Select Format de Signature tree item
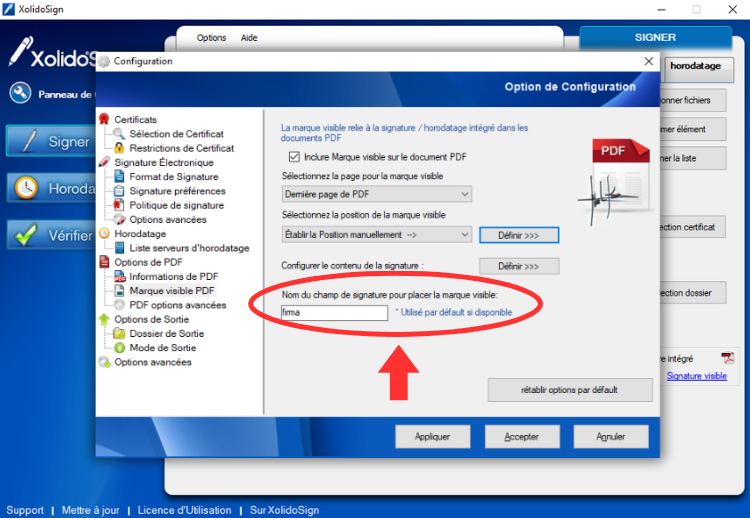Viewport: 750px width, 518px height. (174, 176)
